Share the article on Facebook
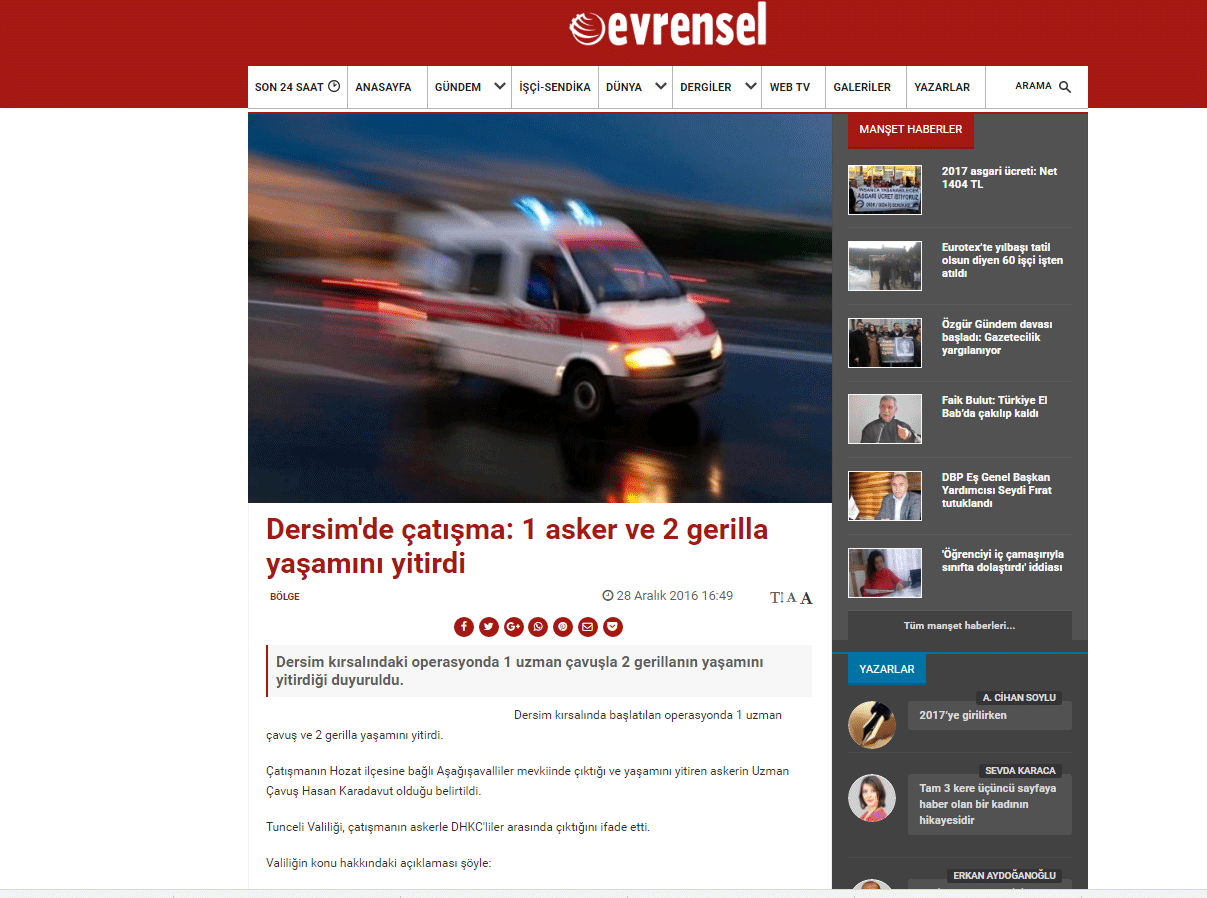This screenshot has width=1207, height=898. 464,627
